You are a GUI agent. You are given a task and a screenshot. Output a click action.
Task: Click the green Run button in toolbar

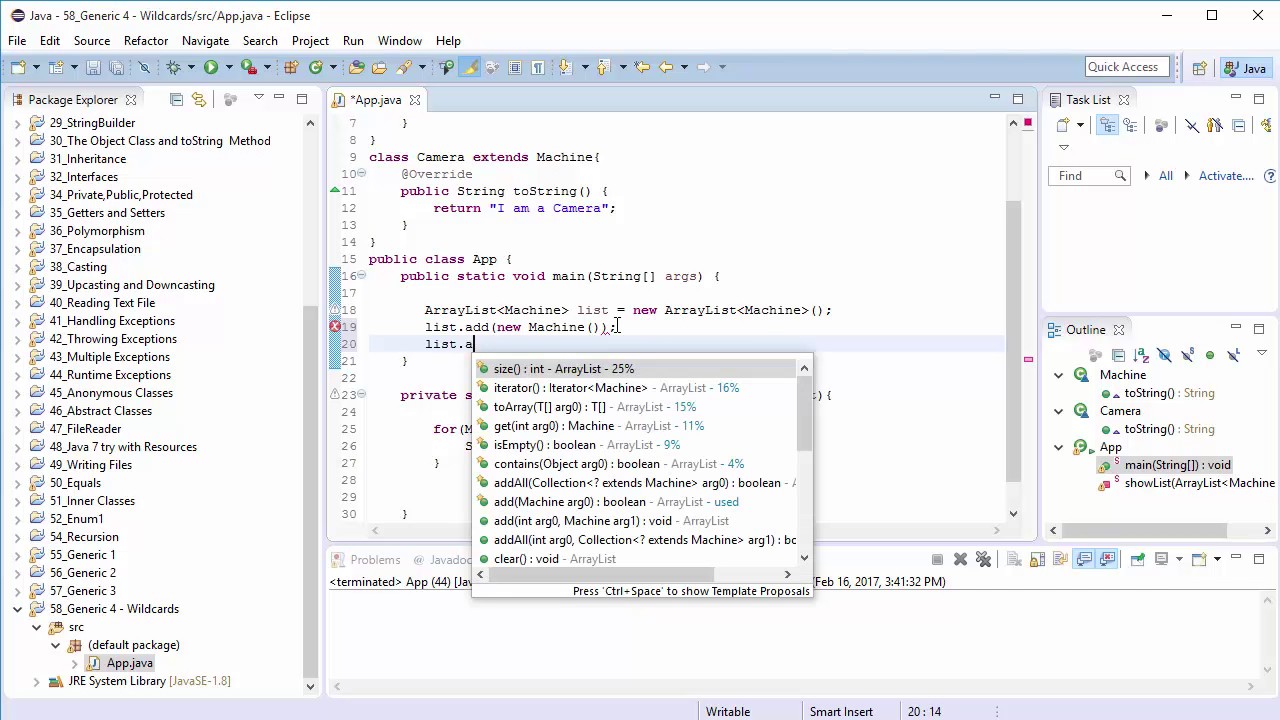211,67
